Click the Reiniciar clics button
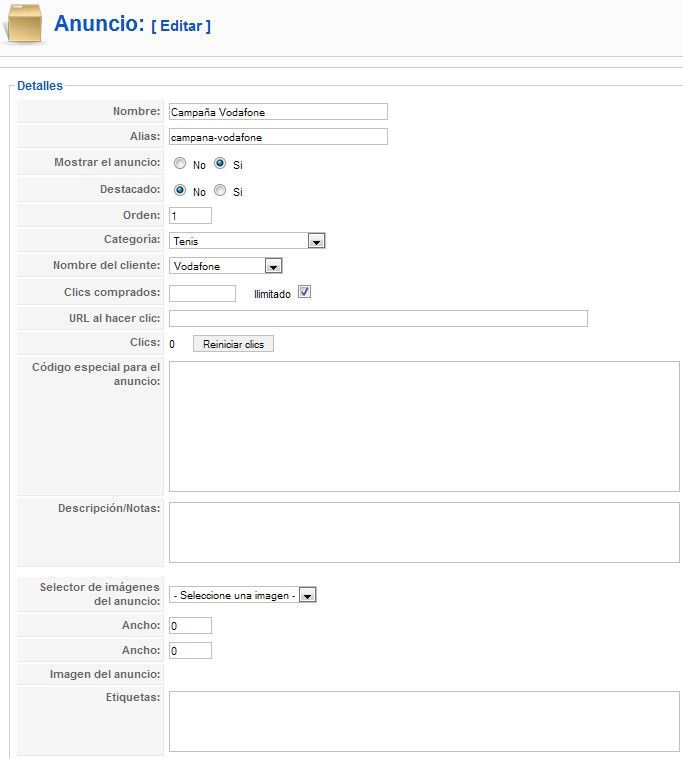This screenshot has width=683, height=758. click(x=233, y=344)
